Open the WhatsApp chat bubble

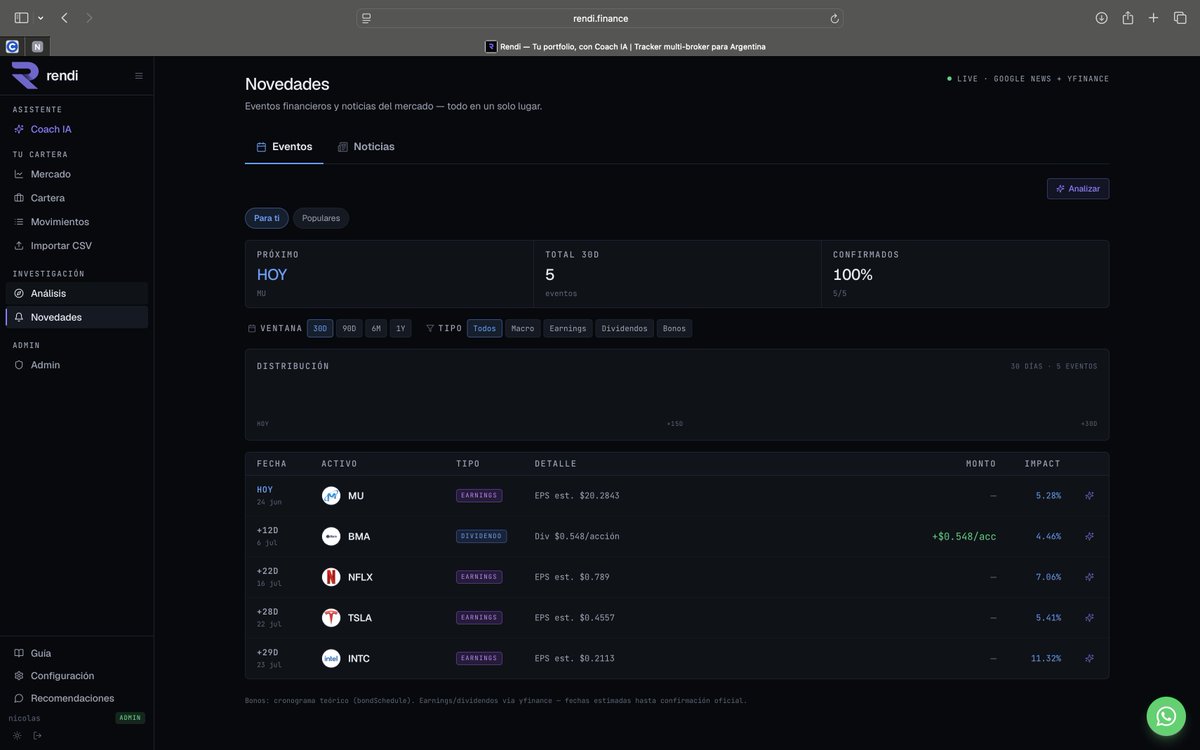pyautogui.click(x=1166, y=716)
